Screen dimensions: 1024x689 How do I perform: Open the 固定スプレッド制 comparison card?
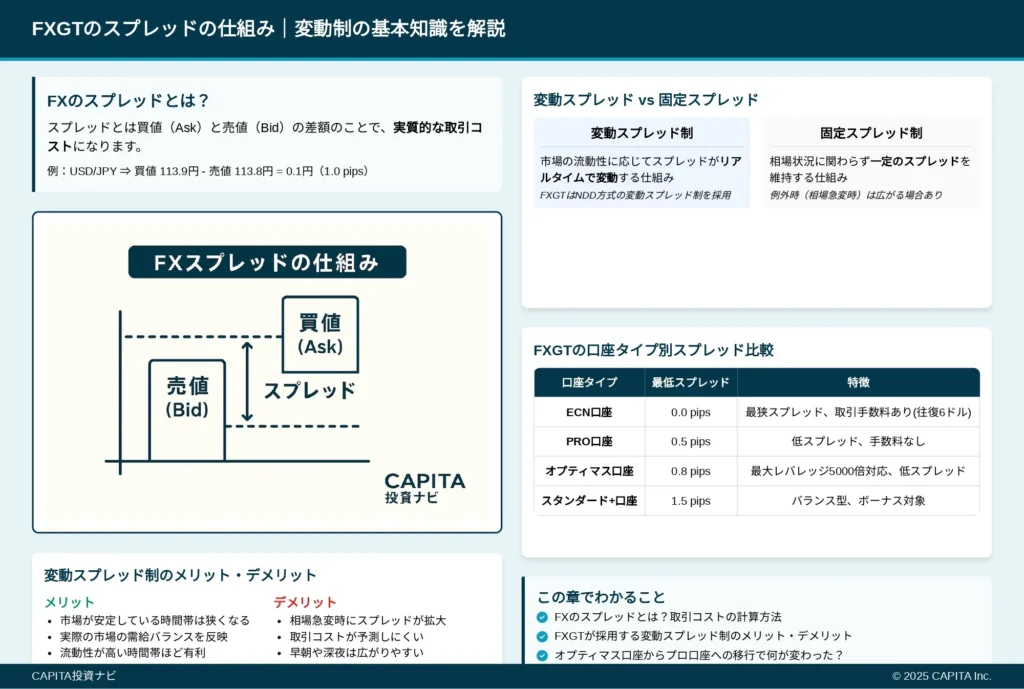[x=871, y=163]
